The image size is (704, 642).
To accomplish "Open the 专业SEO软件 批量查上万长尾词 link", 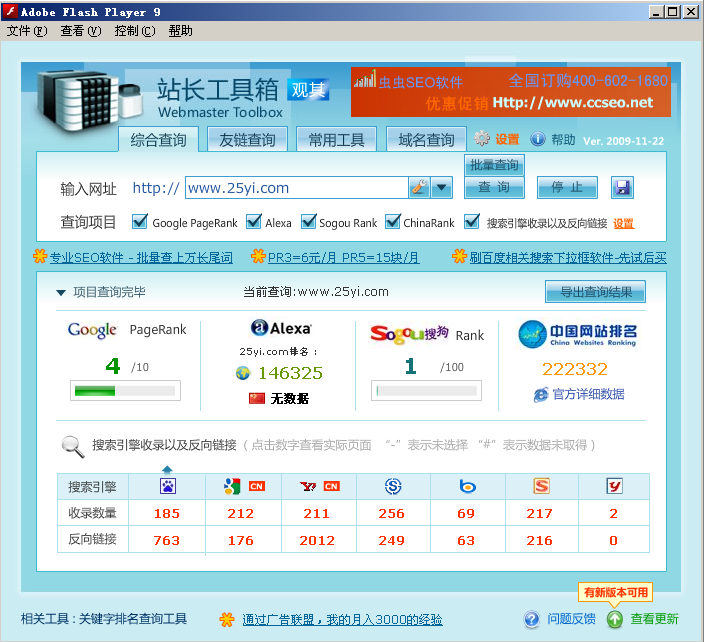I will pyautogui.click(x=141, y=257).
